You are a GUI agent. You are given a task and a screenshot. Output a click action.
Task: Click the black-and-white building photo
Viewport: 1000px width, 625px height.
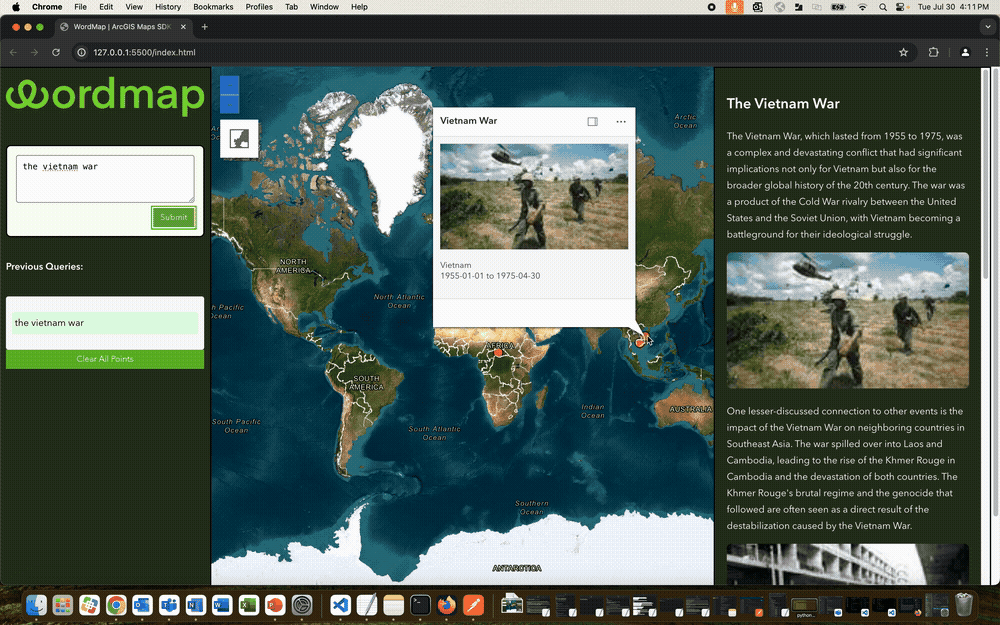tap(848, 564)
